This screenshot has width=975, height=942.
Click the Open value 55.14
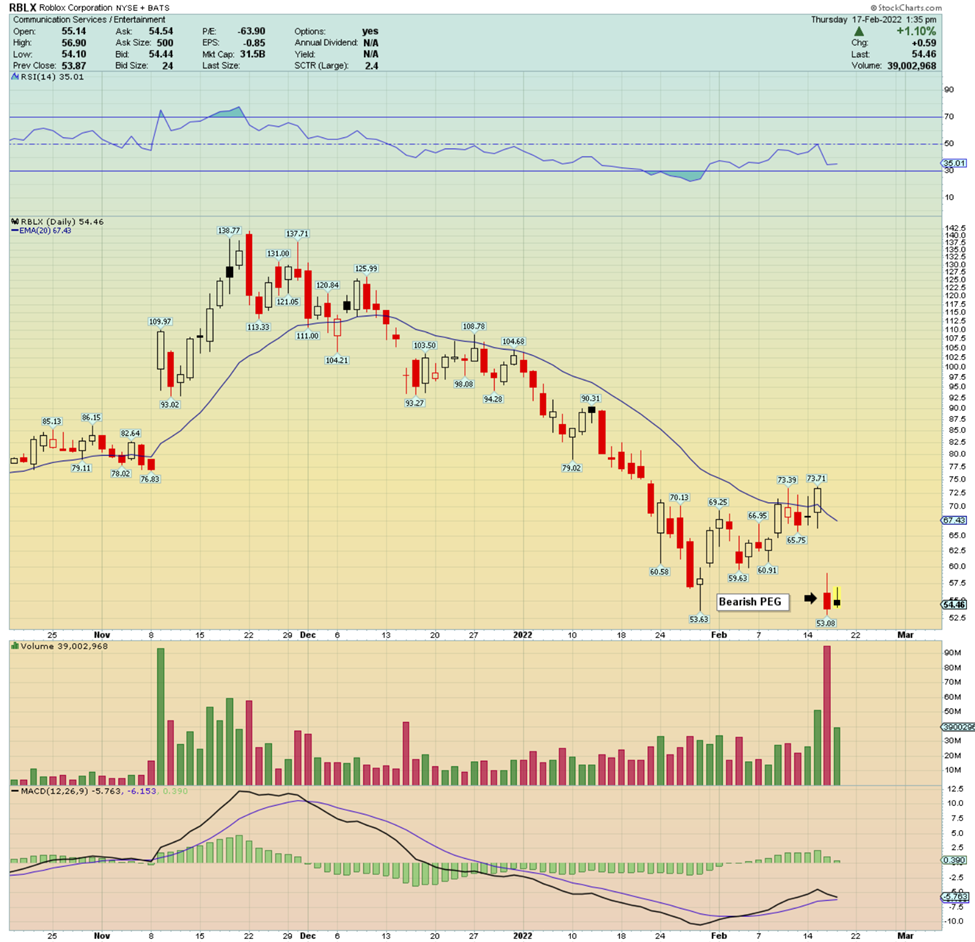click(73, 31)
